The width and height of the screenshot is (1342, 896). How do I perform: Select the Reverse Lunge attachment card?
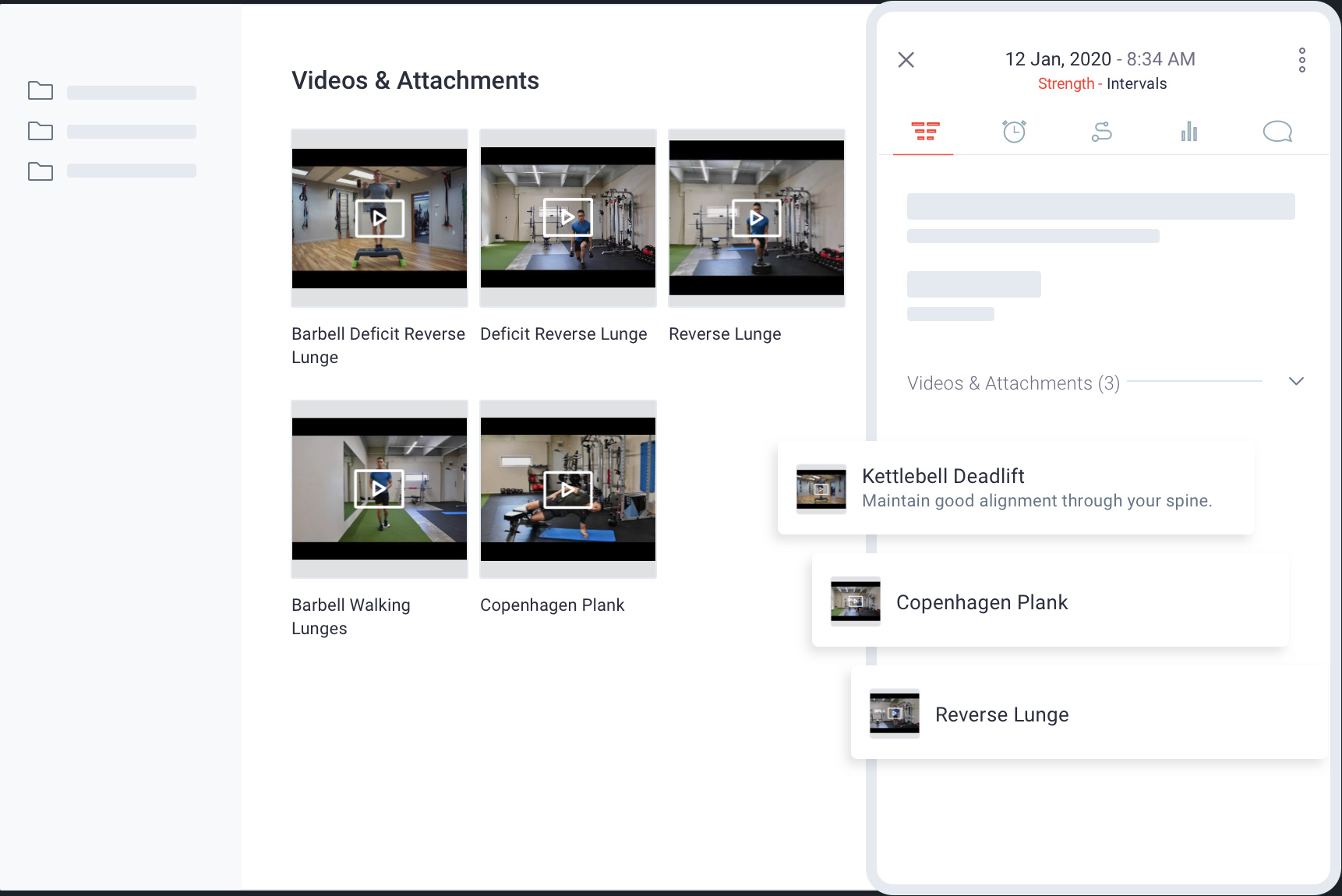coord(1088,714)
